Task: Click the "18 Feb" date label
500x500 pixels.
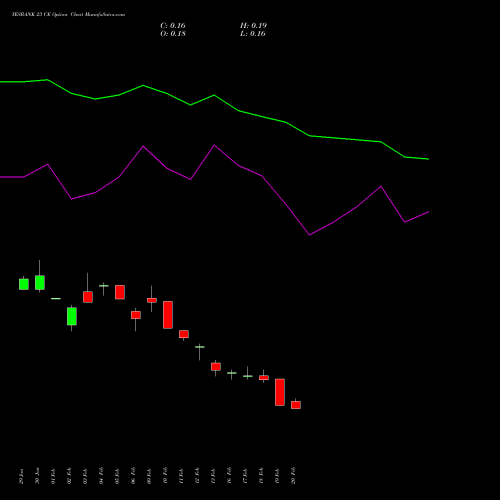Action: tap(261, 476)
